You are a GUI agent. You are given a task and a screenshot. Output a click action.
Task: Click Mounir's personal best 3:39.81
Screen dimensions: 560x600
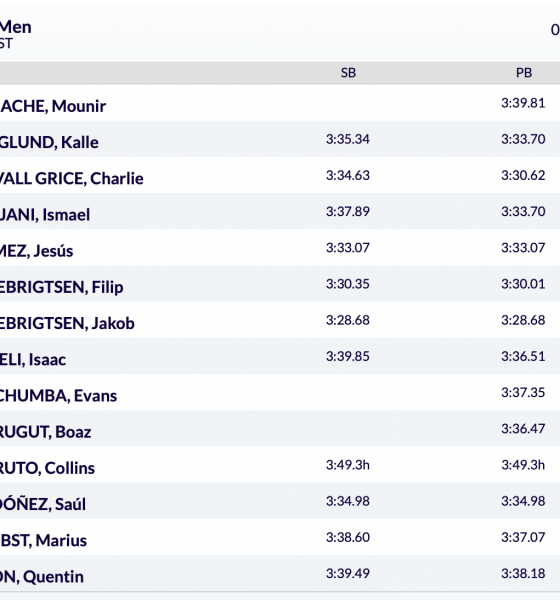(523, 103)
